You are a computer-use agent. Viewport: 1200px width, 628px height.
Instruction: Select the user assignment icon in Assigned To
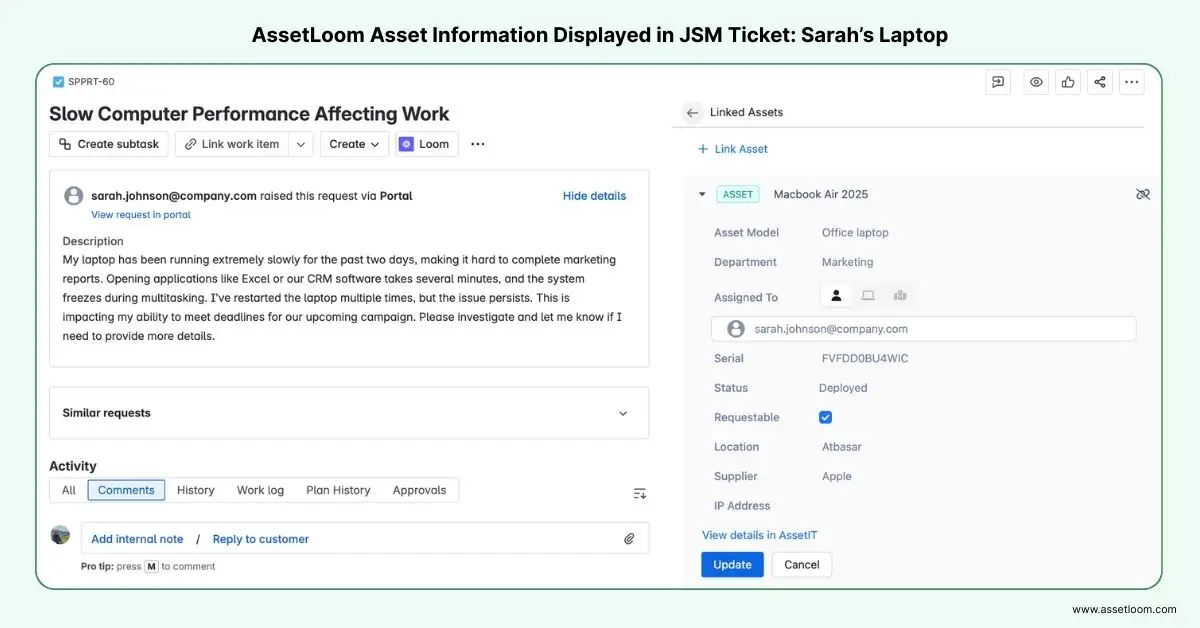836,295
